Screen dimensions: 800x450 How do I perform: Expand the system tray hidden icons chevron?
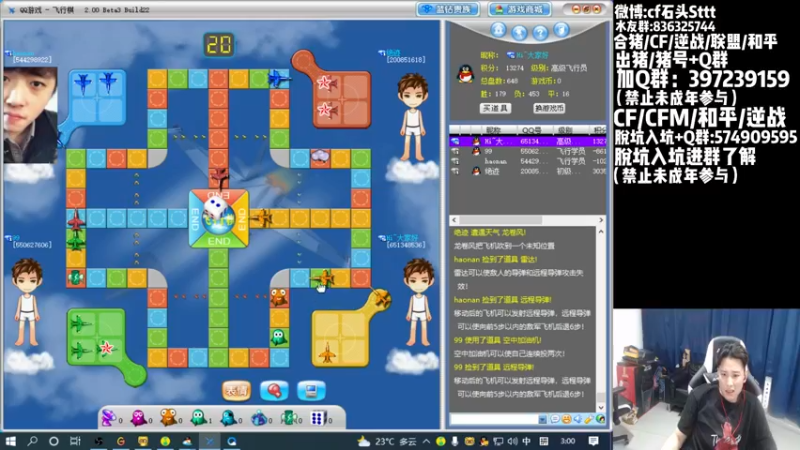[x=427, y=441]
